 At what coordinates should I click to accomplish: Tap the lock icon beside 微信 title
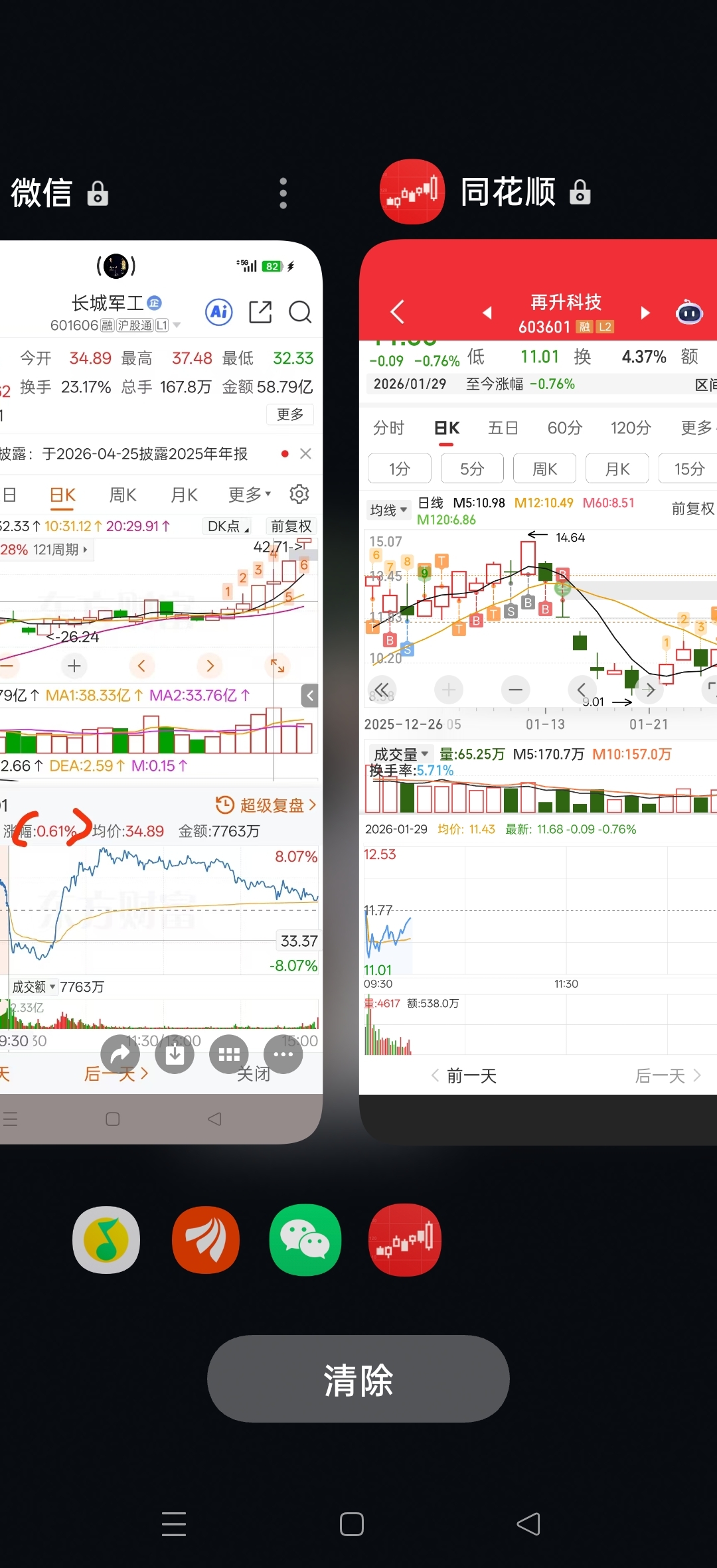tap(98, 193)
